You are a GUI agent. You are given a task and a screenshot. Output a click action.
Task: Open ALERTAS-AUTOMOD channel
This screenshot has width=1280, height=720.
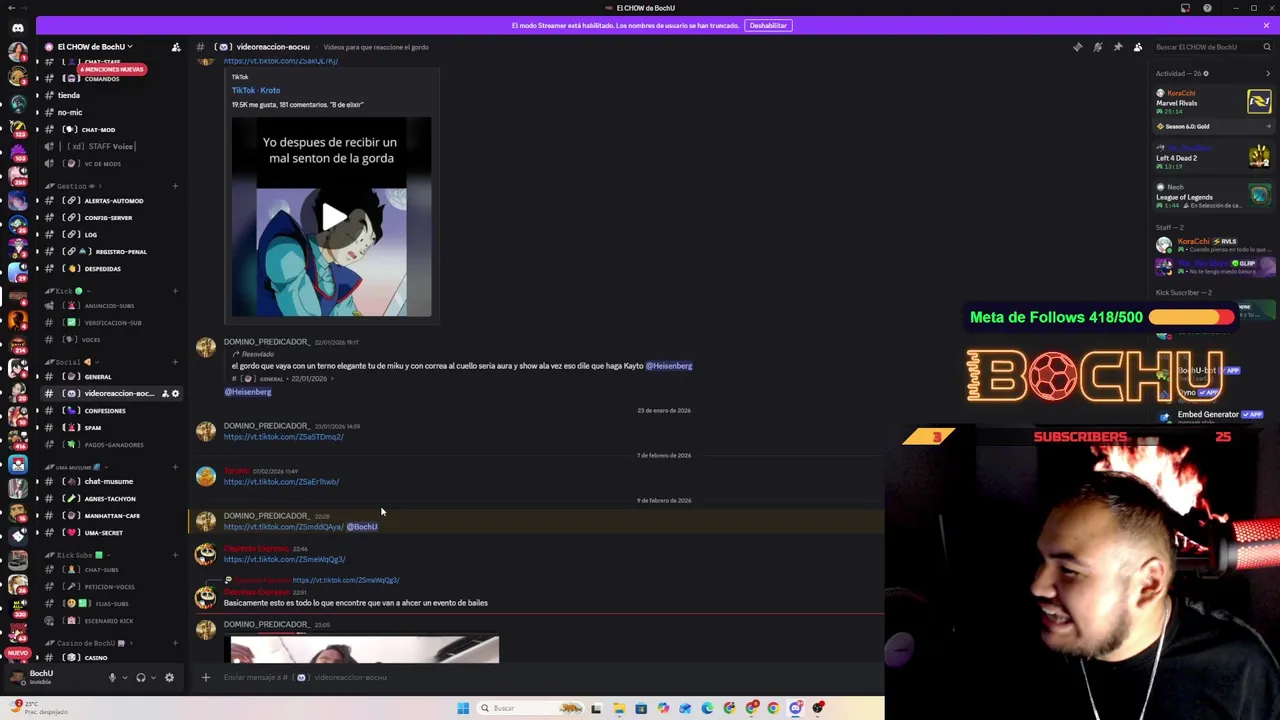[110, 201]
